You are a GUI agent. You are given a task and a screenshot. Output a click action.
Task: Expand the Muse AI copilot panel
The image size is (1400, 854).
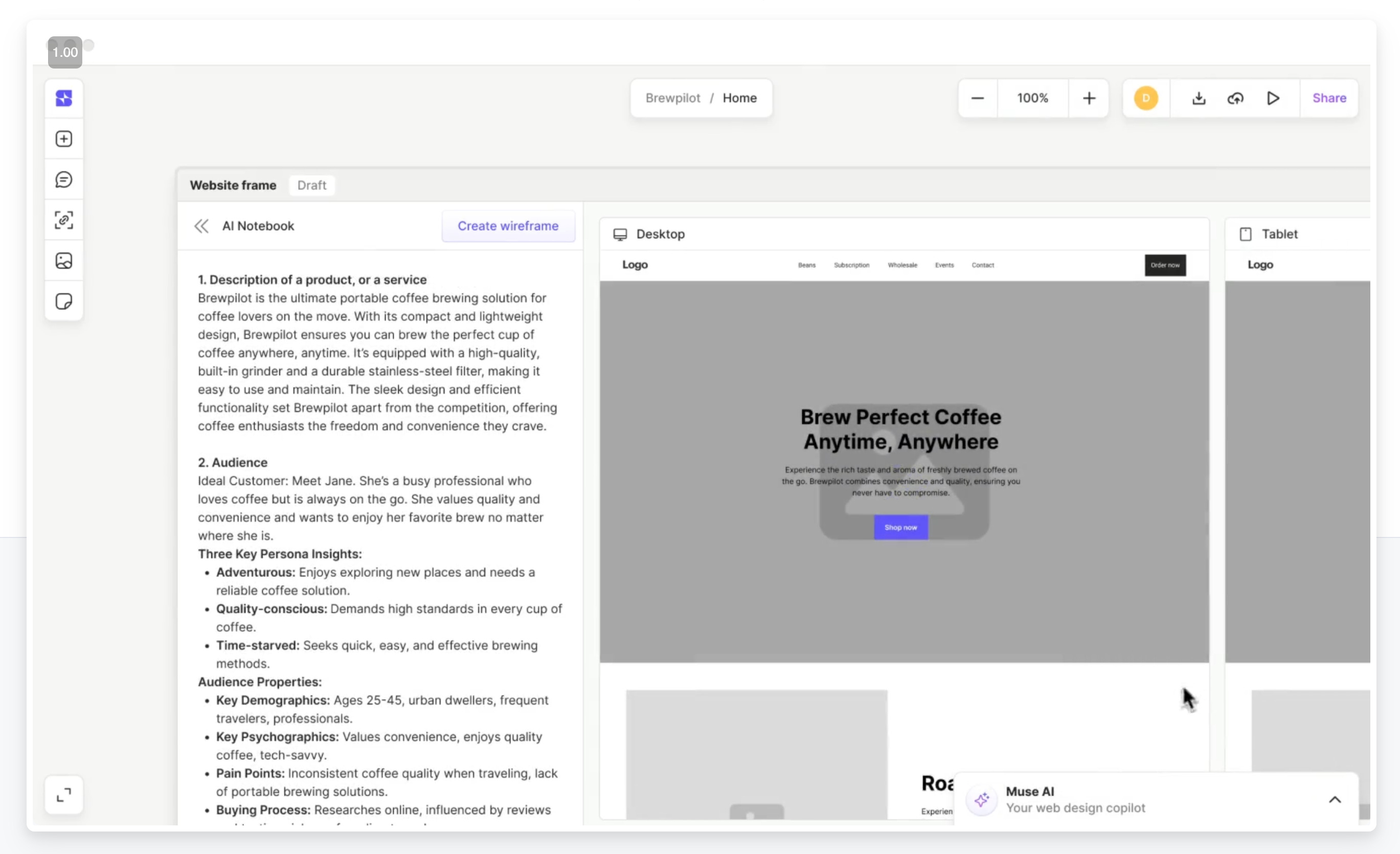(1335, 799)
